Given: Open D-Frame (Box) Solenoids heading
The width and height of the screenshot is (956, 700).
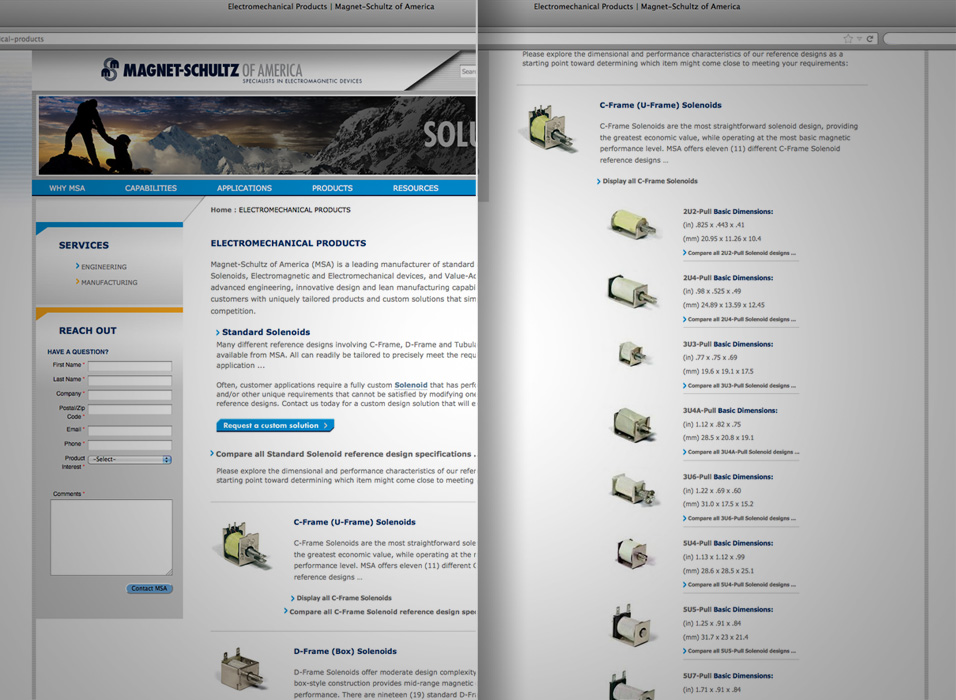Looking at the screenshot, I should [x=345, y=651].
